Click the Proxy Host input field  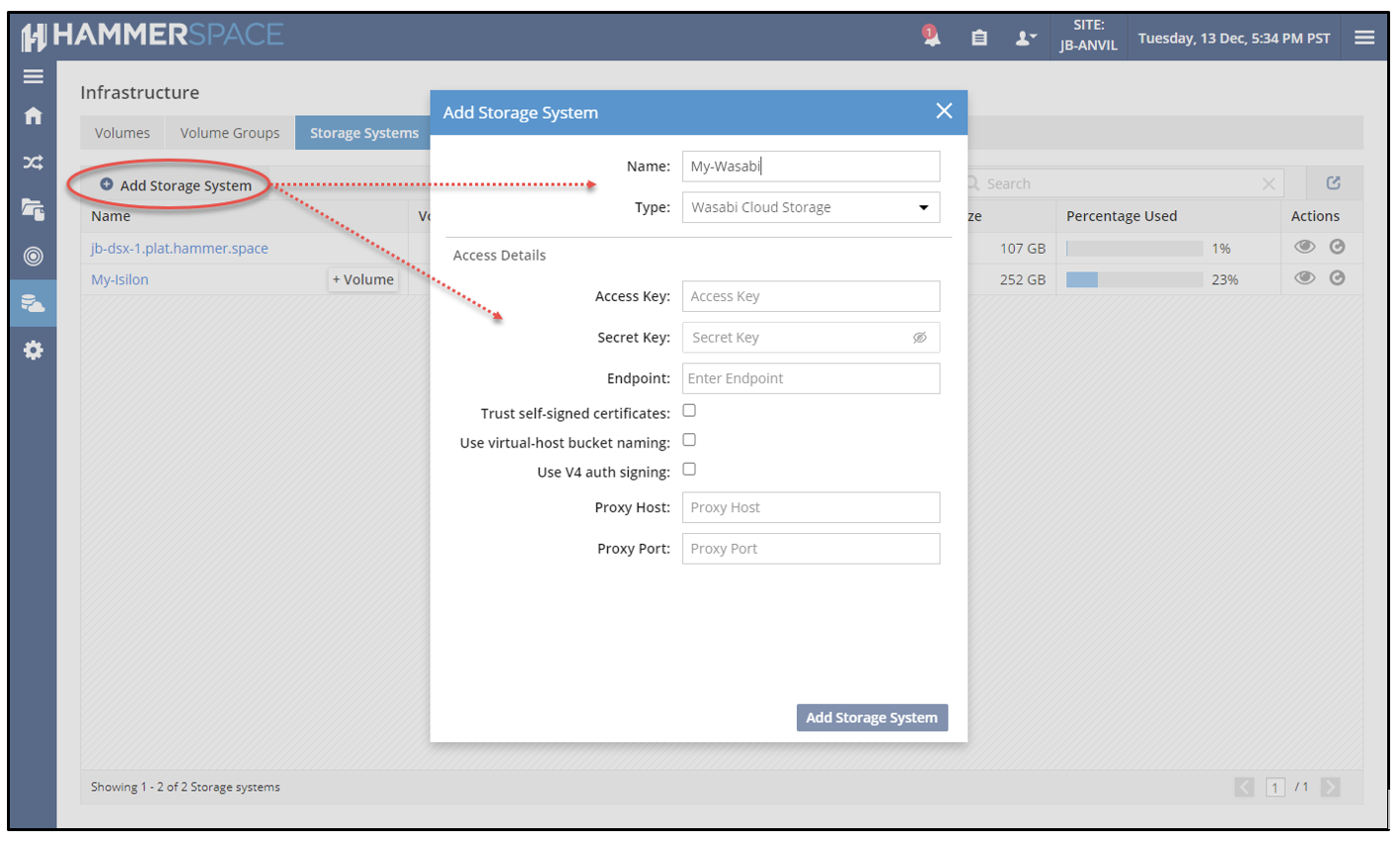click(x=811, y=507)
